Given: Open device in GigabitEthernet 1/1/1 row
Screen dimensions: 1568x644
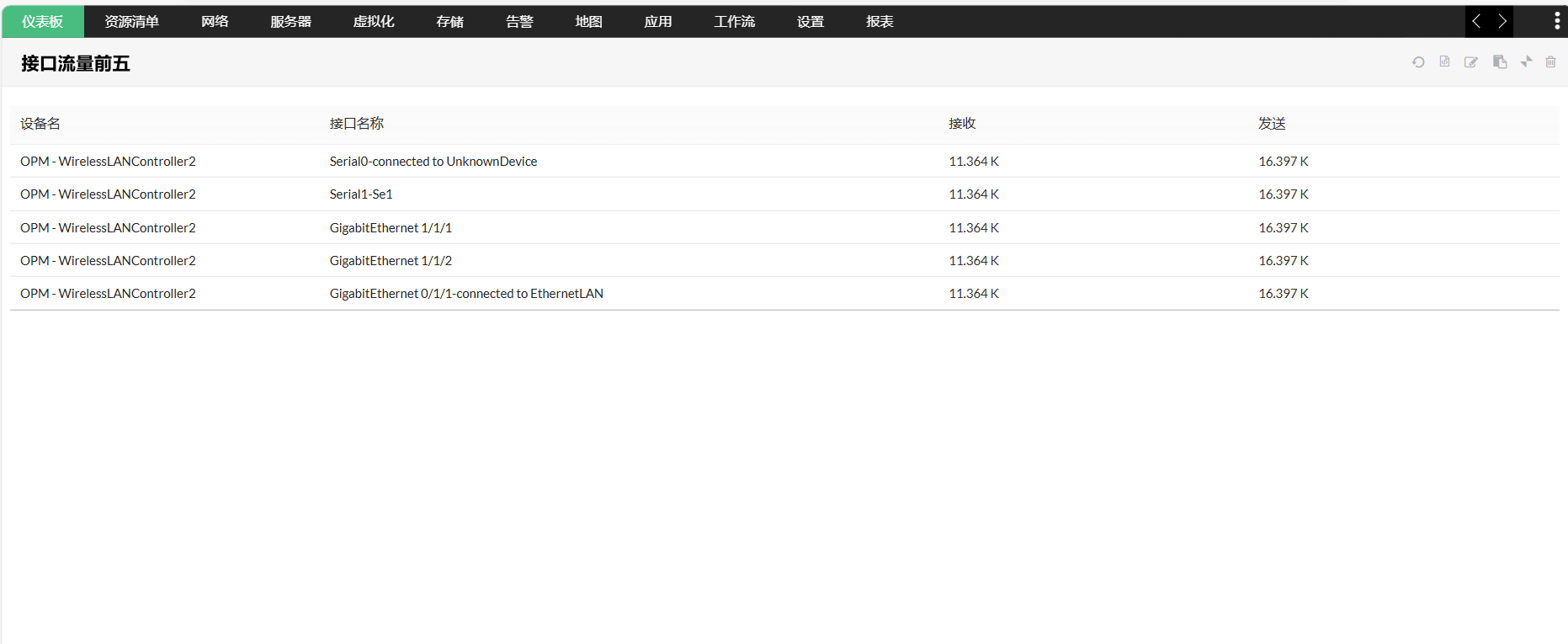Looking at the screenshot, I should (x=108, y=228).
